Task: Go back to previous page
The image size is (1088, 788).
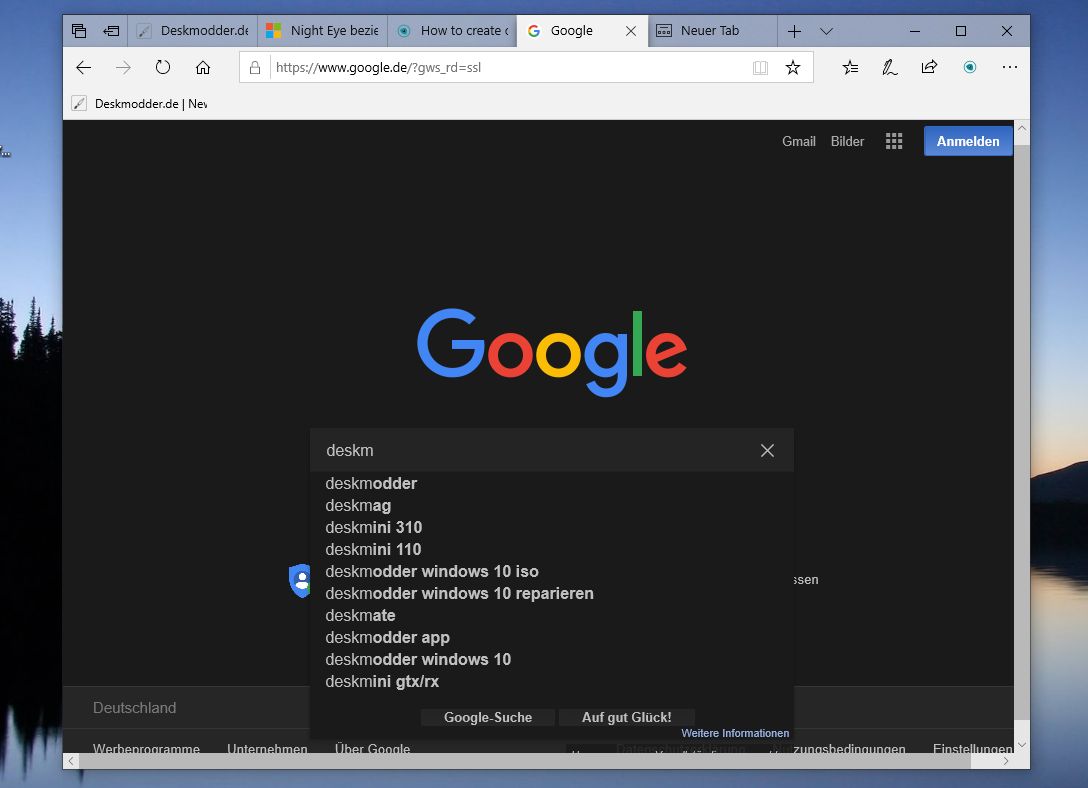Action: coord(83,67)
